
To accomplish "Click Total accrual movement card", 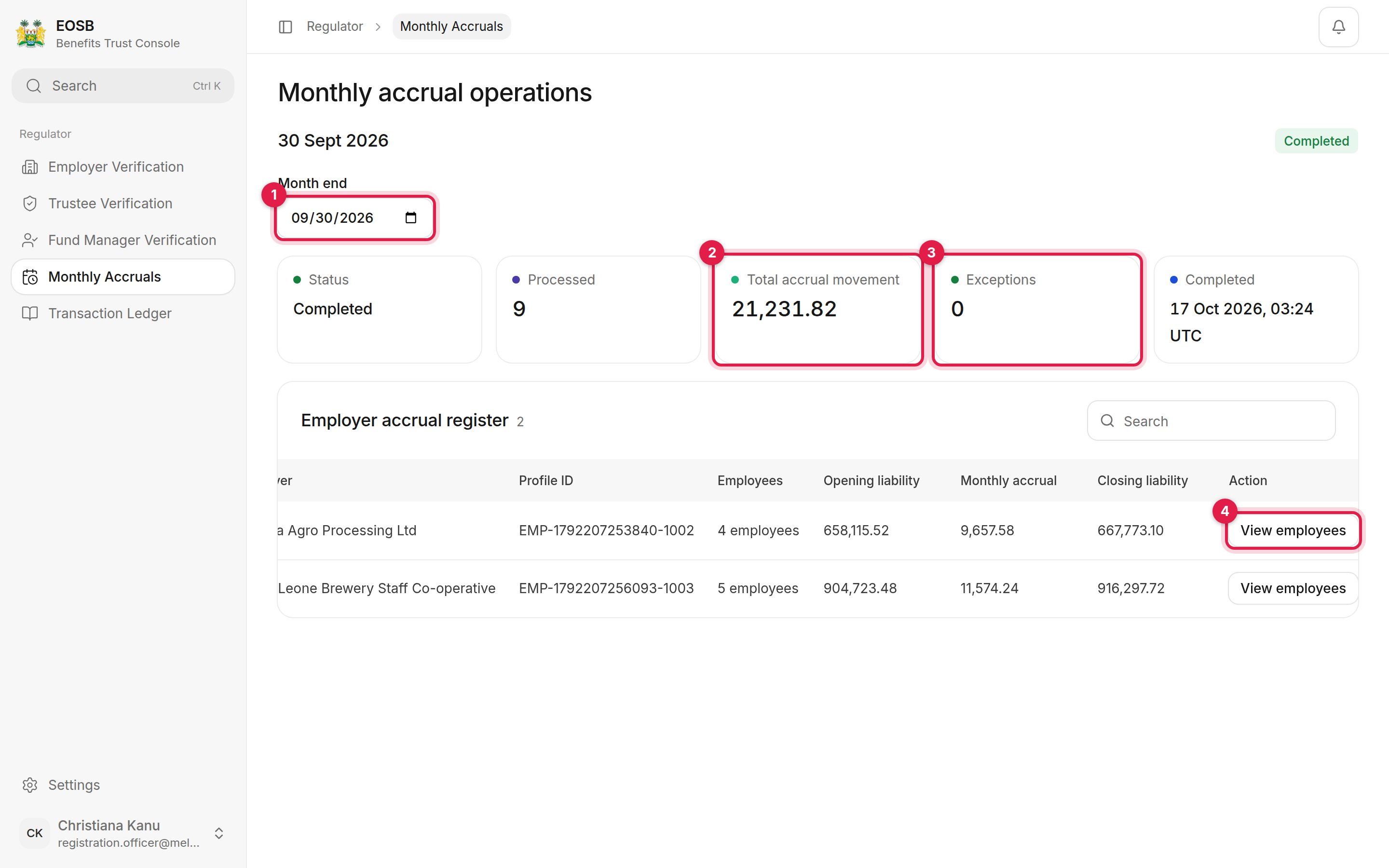I will pyautogui.click(x=817, y=310).
